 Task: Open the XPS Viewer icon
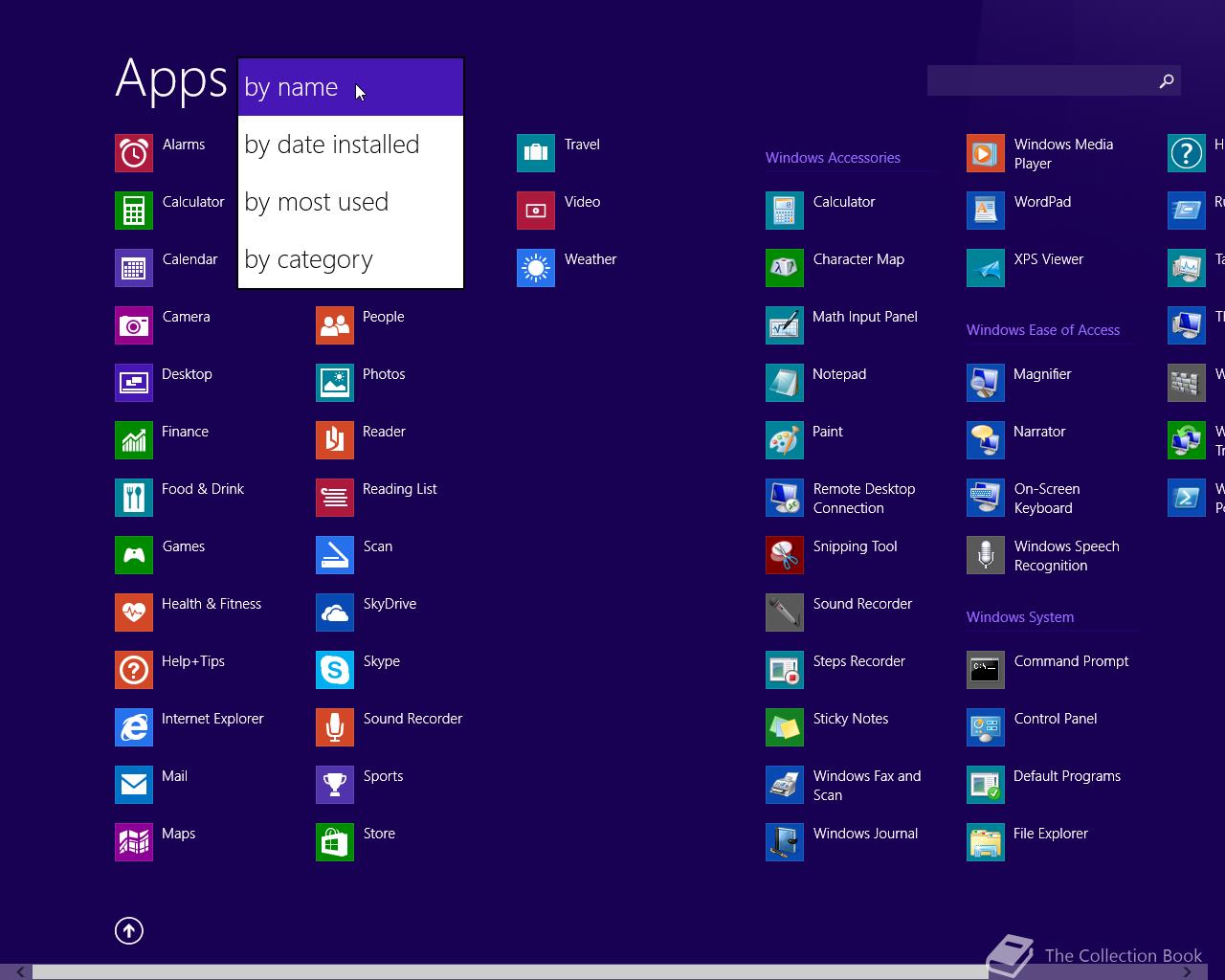coord(986,268)
